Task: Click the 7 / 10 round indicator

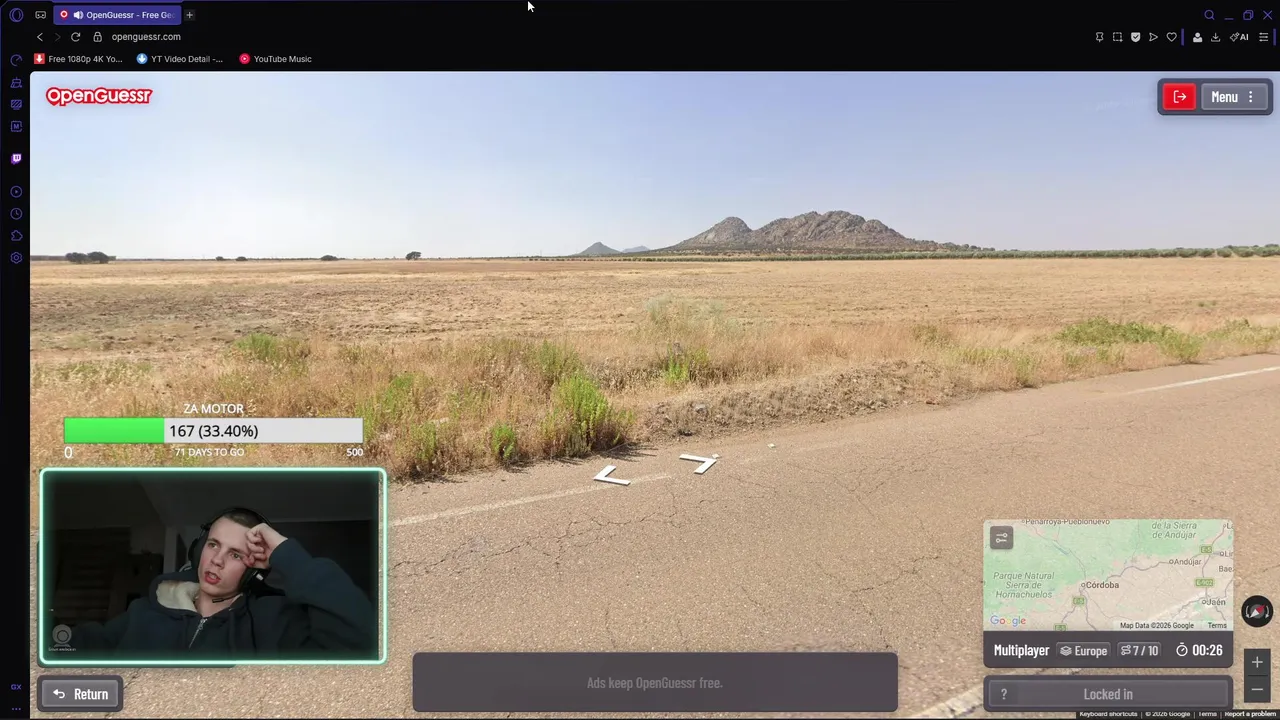Action: [x=1139, y=650]
